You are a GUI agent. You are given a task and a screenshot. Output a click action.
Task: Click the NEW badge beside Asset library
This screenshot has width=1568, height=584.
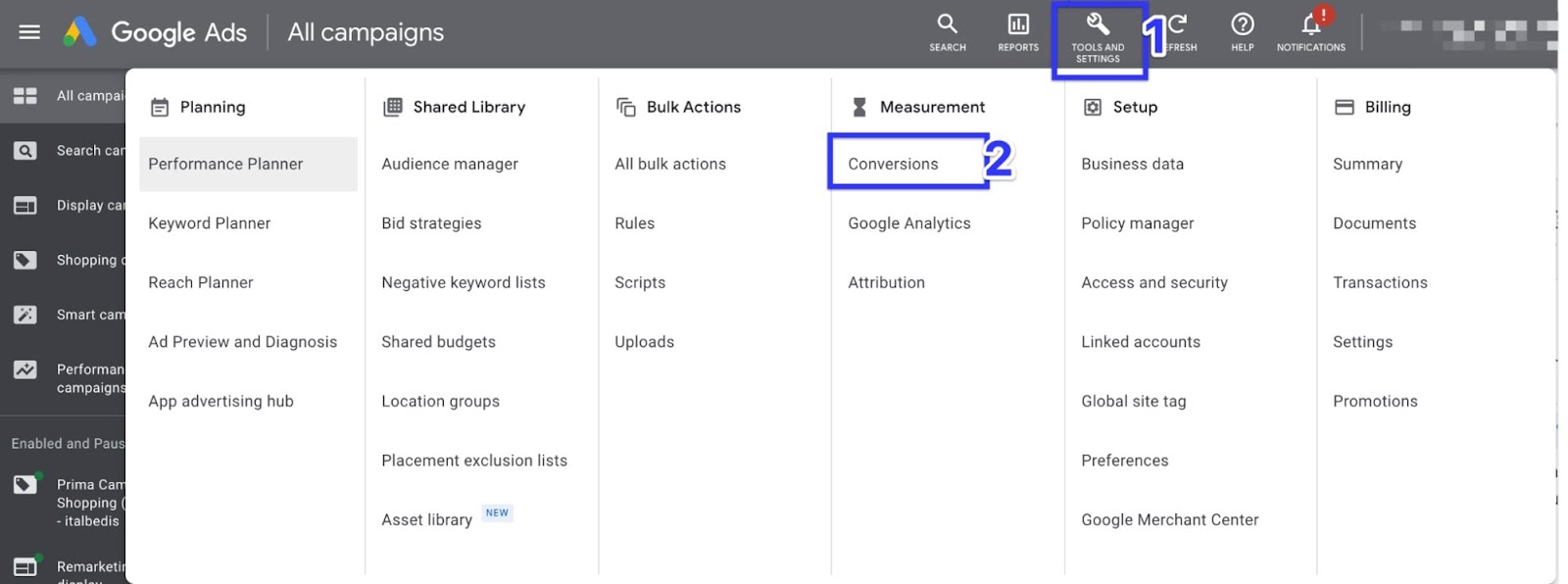497,512
